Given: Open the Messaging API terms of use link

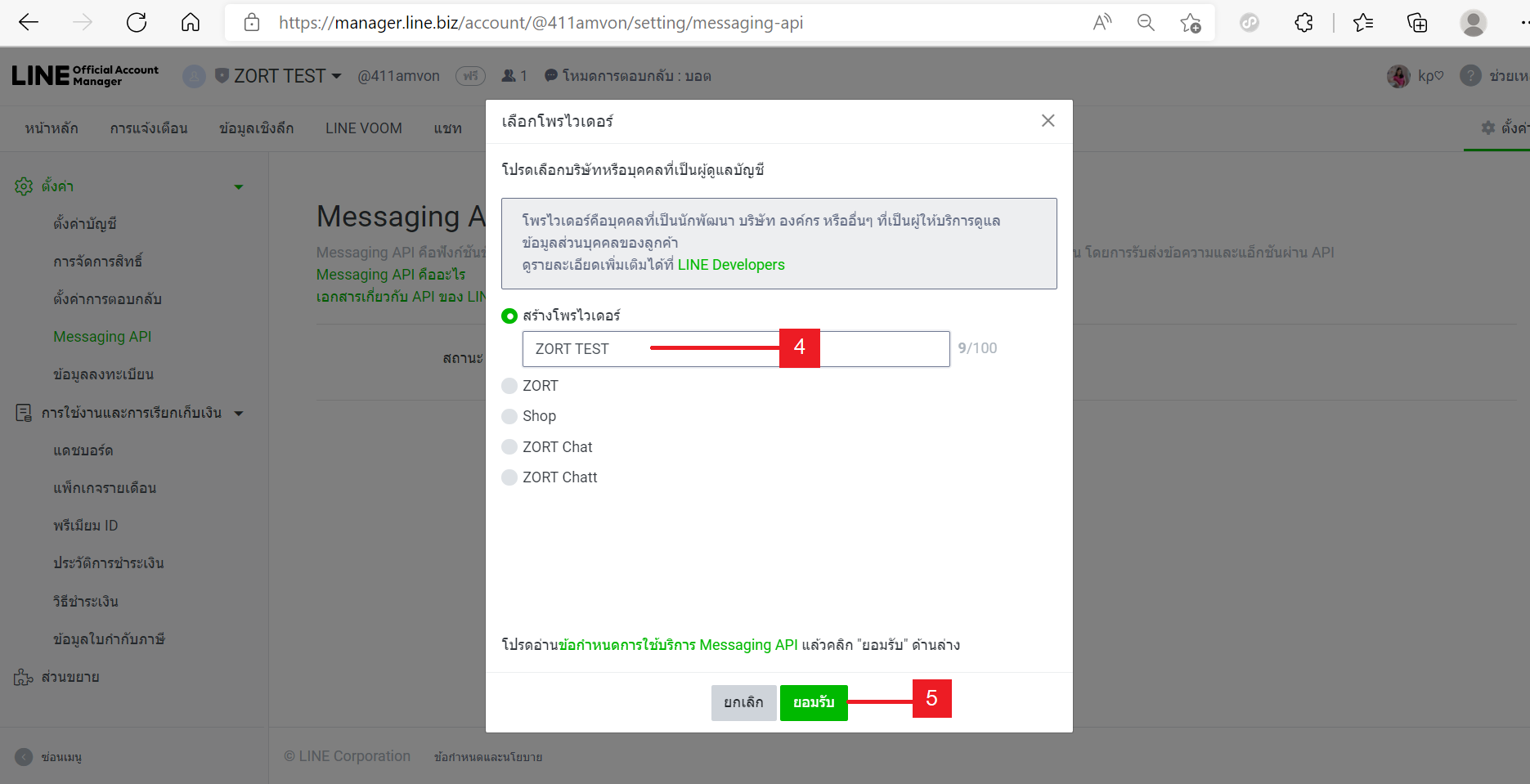Looking at the screenshot, I should [678, 645].
